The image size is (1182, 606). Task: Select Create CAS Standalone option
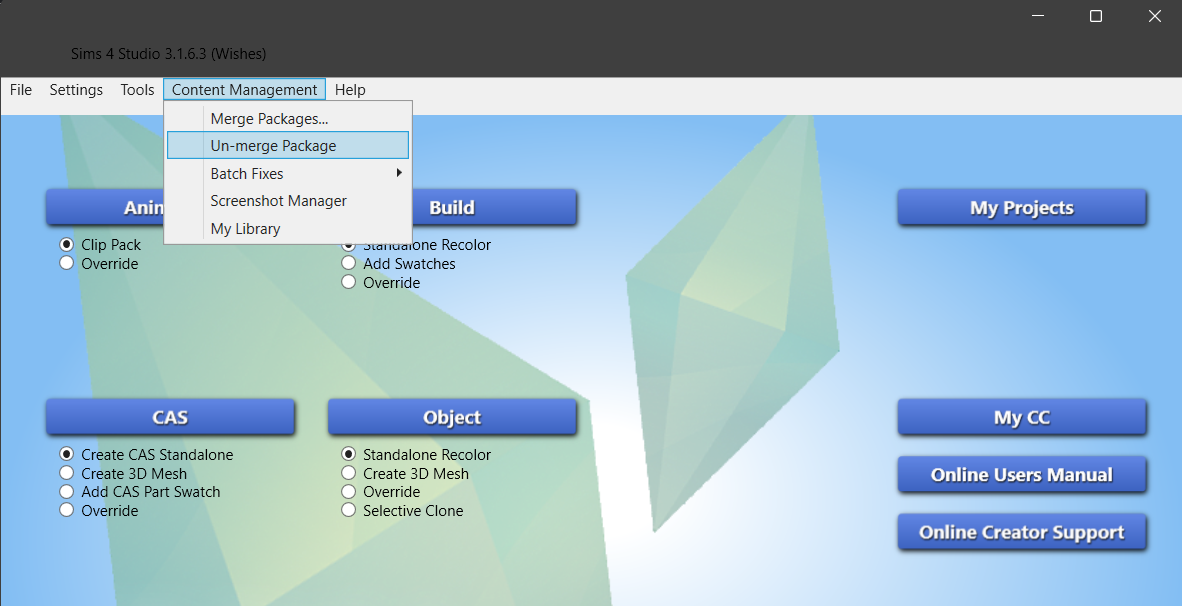[146, 454]
